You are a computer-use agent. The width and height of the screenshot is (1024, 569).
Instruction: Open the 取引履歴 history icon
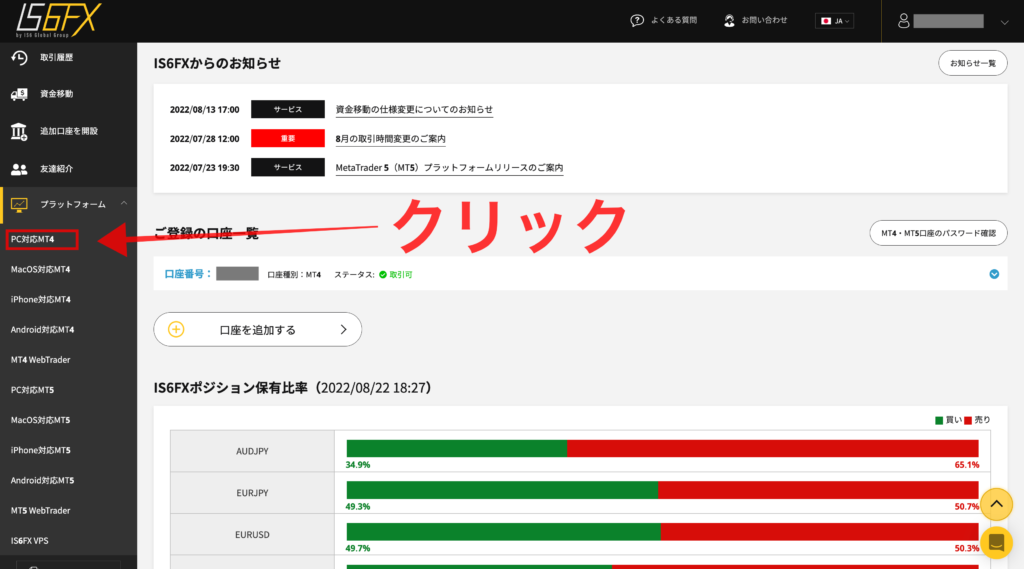tap(19, 57)
